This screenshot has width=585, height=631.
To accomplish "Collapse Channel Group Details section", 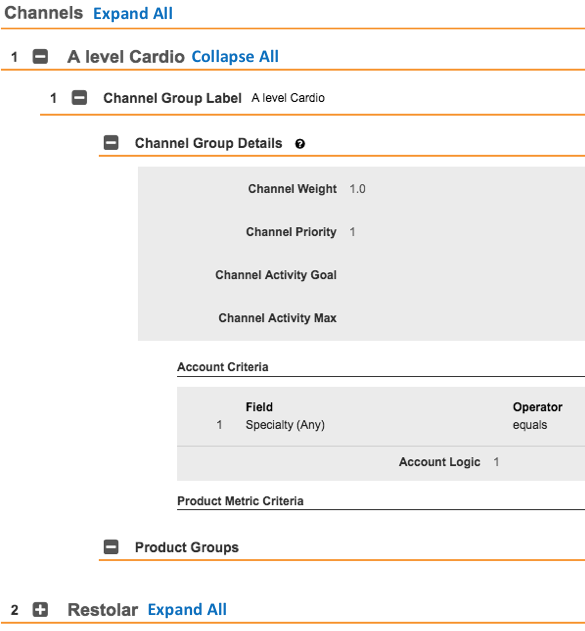I will pyautogui.click(x=111, y=143).
